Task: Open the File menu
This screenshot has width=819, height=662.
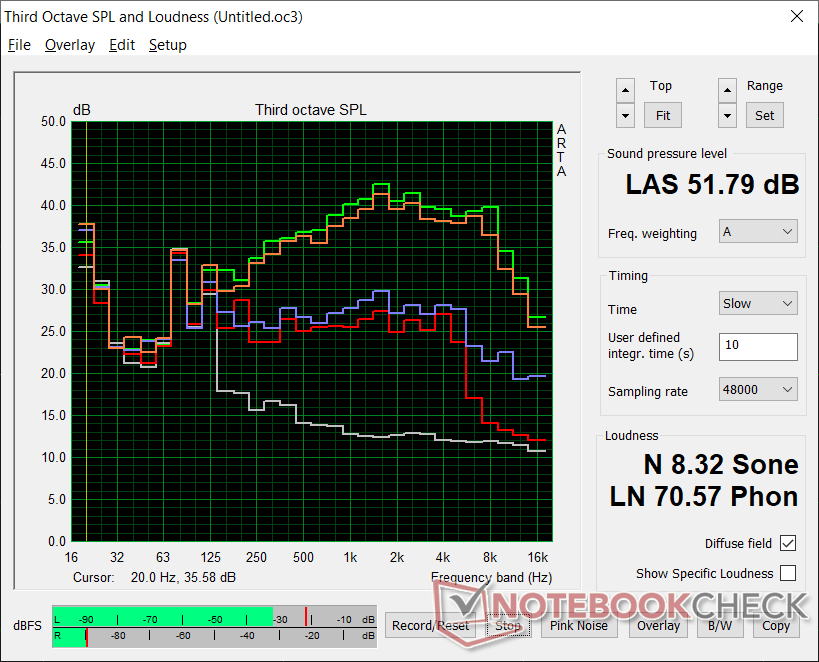Action: (20, 45)
